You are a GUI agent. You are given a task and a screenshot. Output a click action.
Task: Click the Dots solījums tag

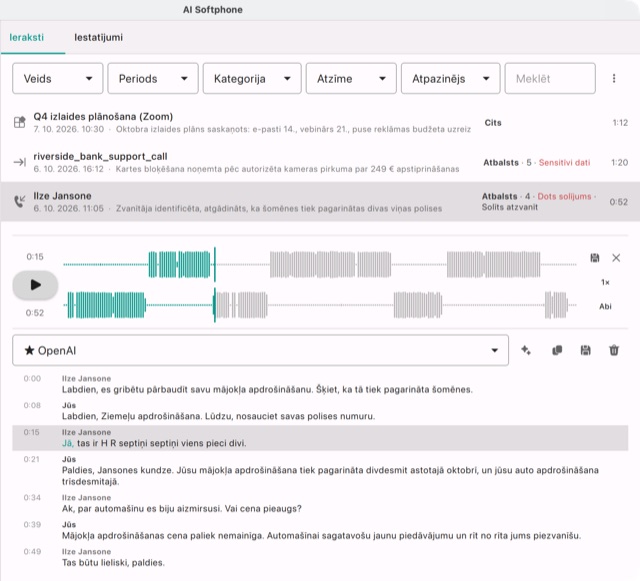(x=564, y=196)
